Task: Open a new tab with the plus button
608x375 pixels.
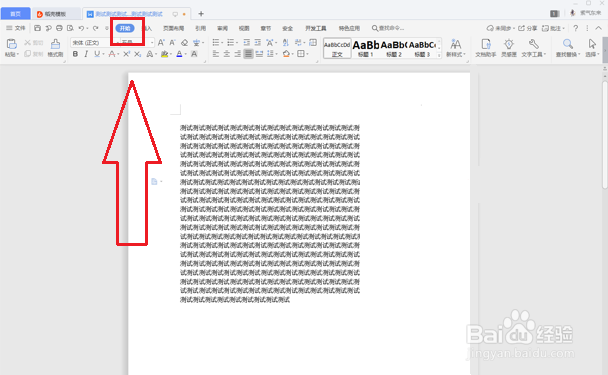Action: pos(201,14)
